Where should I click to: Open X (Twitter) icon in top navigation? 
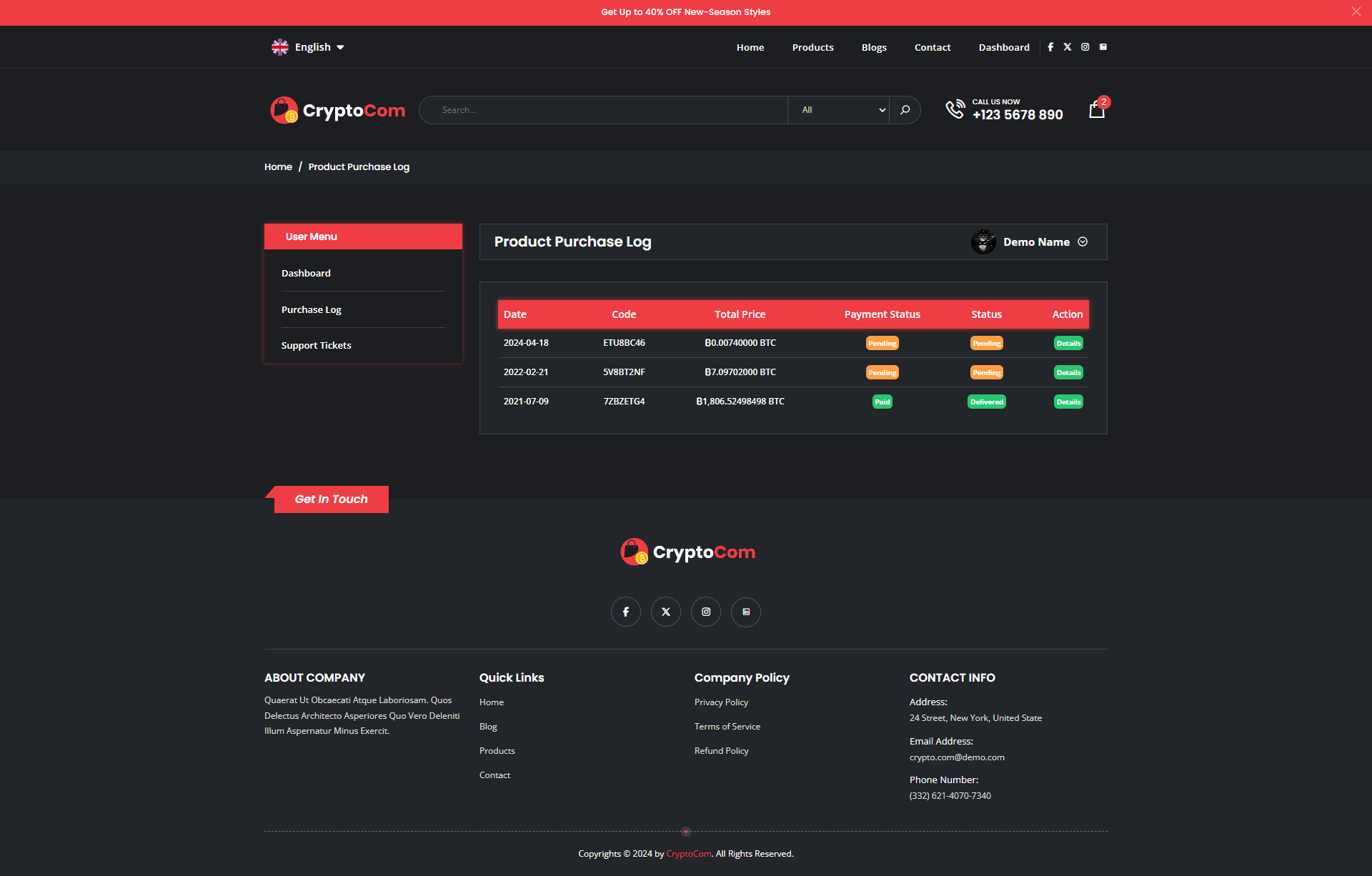point(1068,47)
